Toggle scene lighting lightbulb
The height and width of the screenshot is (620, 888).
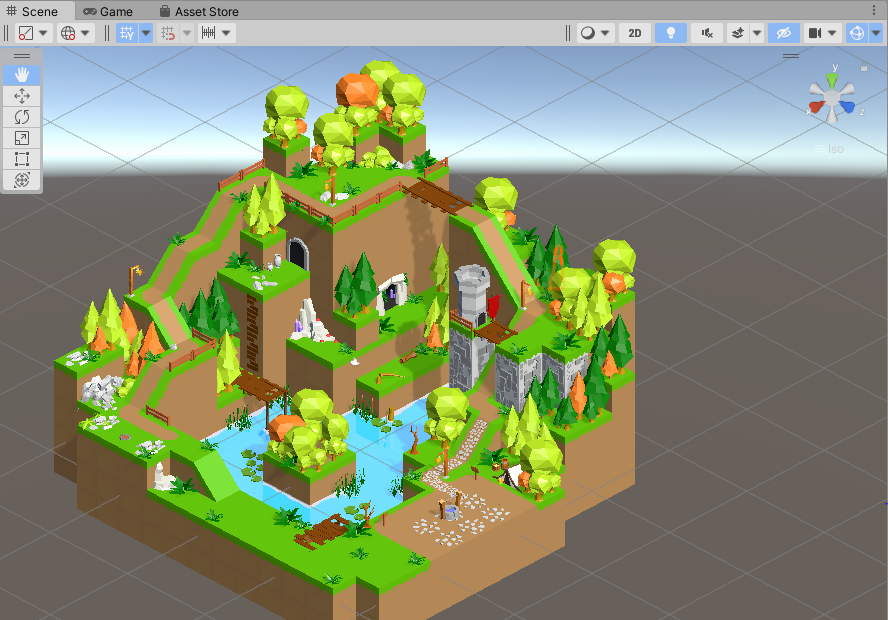click(x=671, y=33)
